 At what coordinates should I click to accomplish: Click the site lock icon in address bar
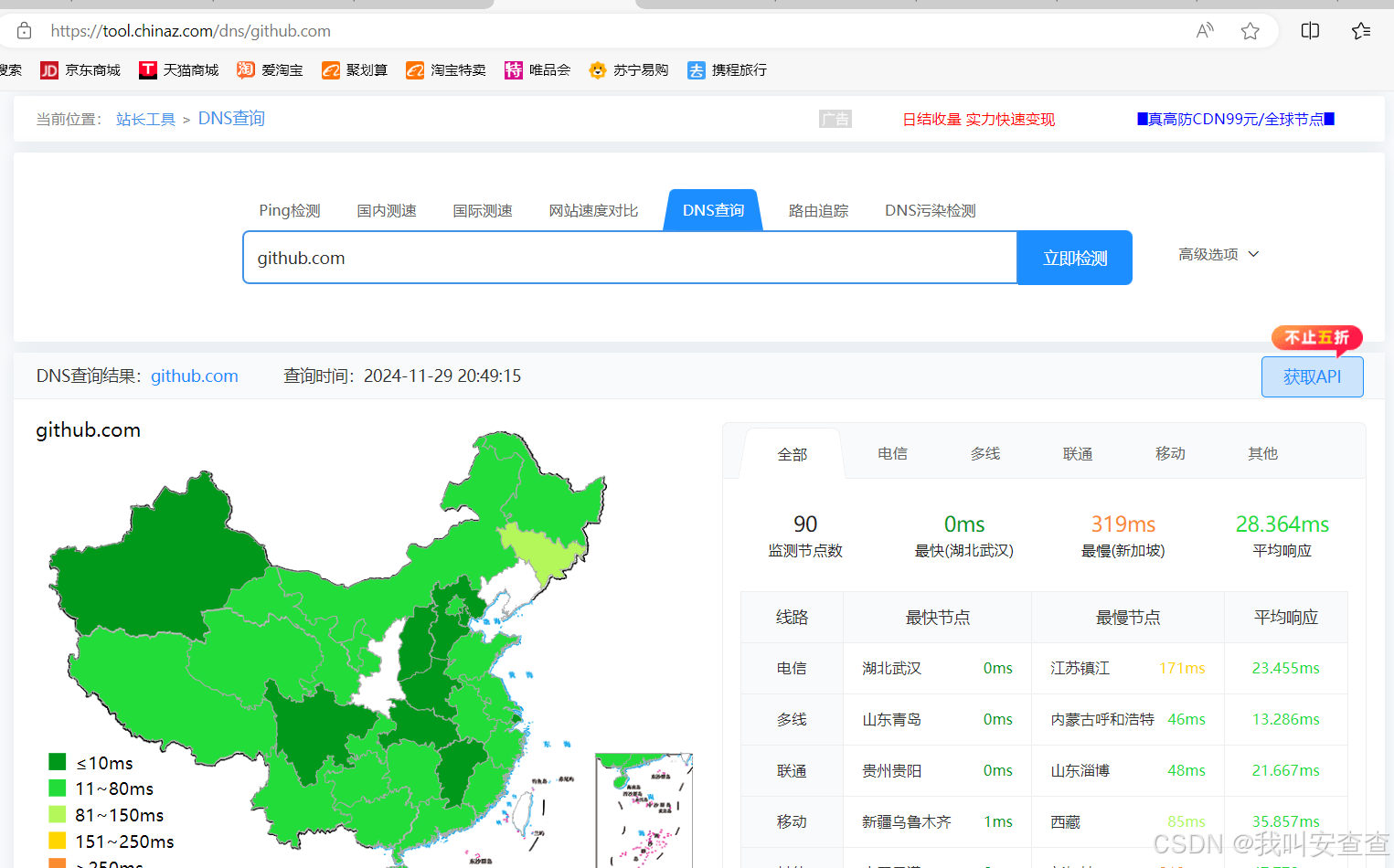(x=24, y=30)
